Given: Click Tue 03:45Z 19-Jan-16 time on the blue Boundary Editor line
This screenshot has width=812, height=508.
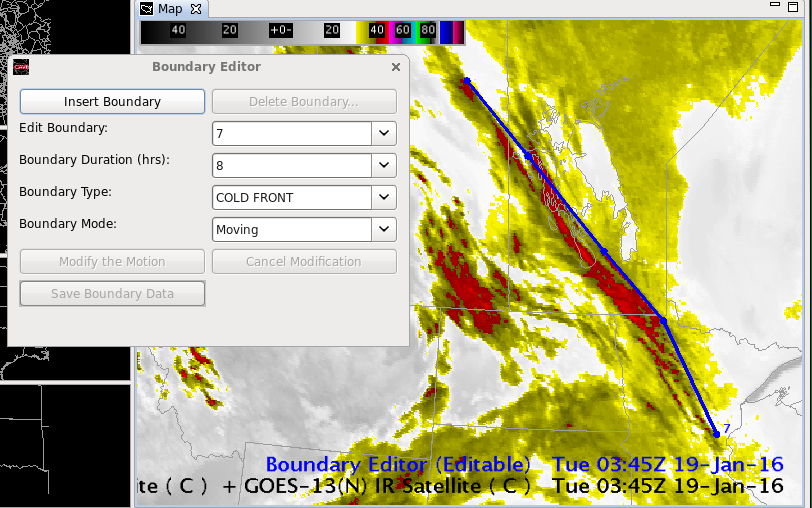Looking at the screenshot, I should (x=668, y=465).
